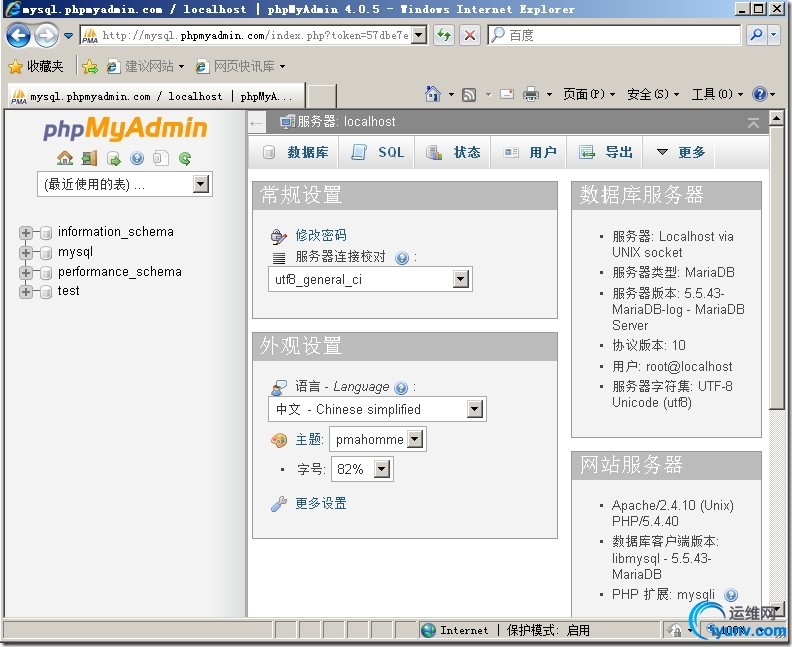Screen dimensions: 792x647
Task: Click the phpMyAdmin logo
Action: click(125, 128)
